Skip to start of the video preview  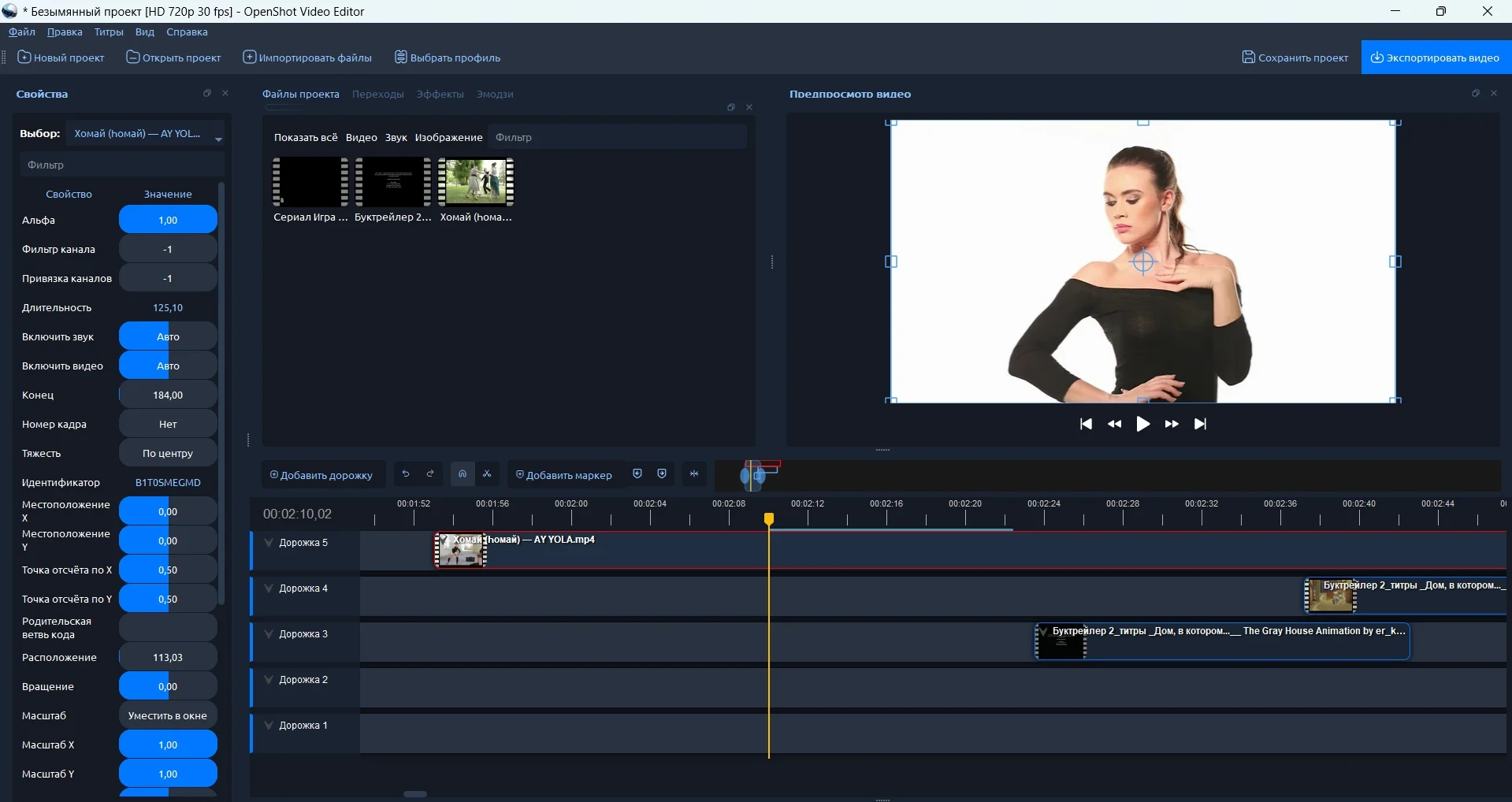[1086, 424]
